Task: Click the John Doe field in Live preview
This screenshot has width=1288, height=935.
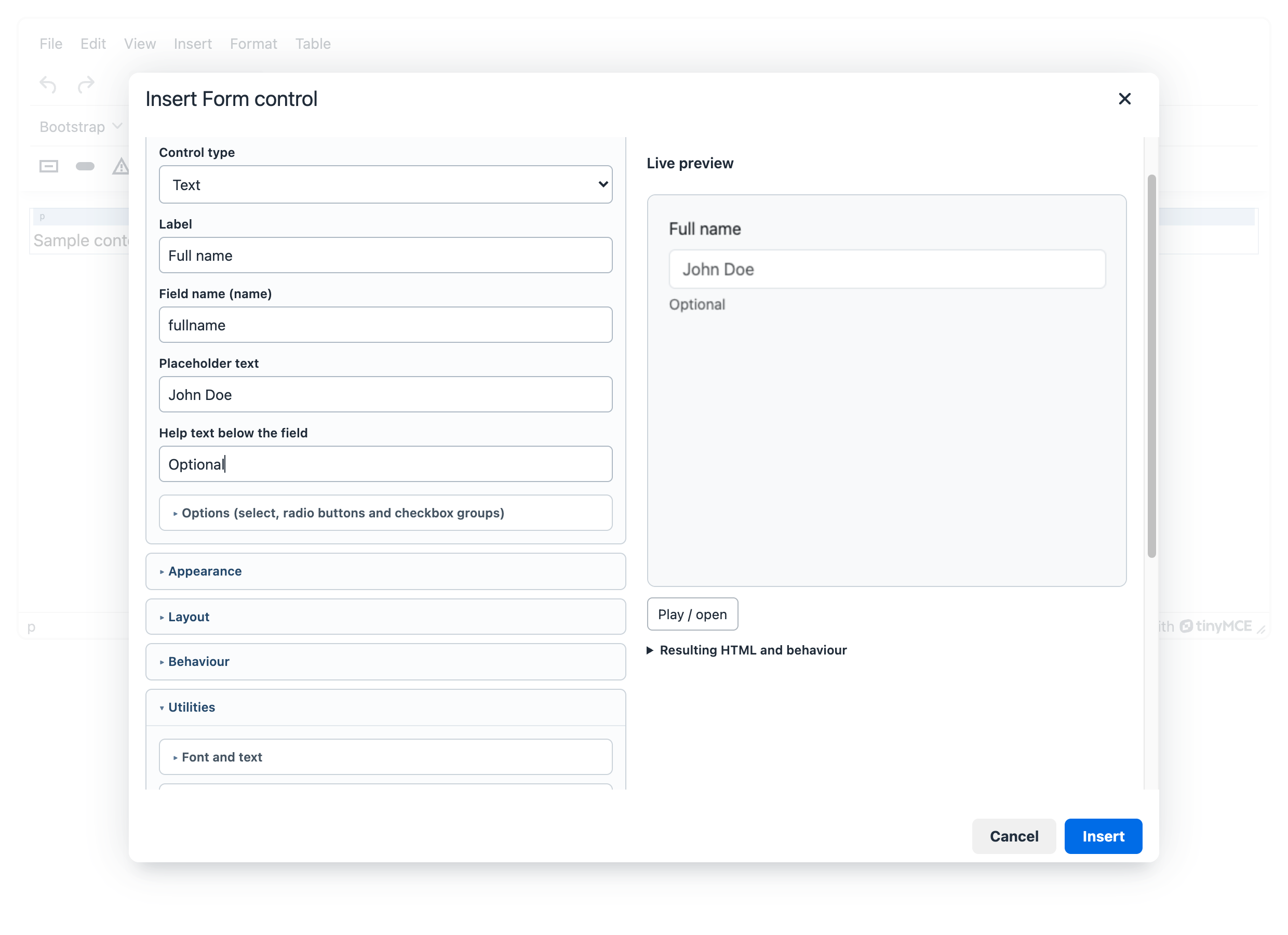Action: pos(887,269)
